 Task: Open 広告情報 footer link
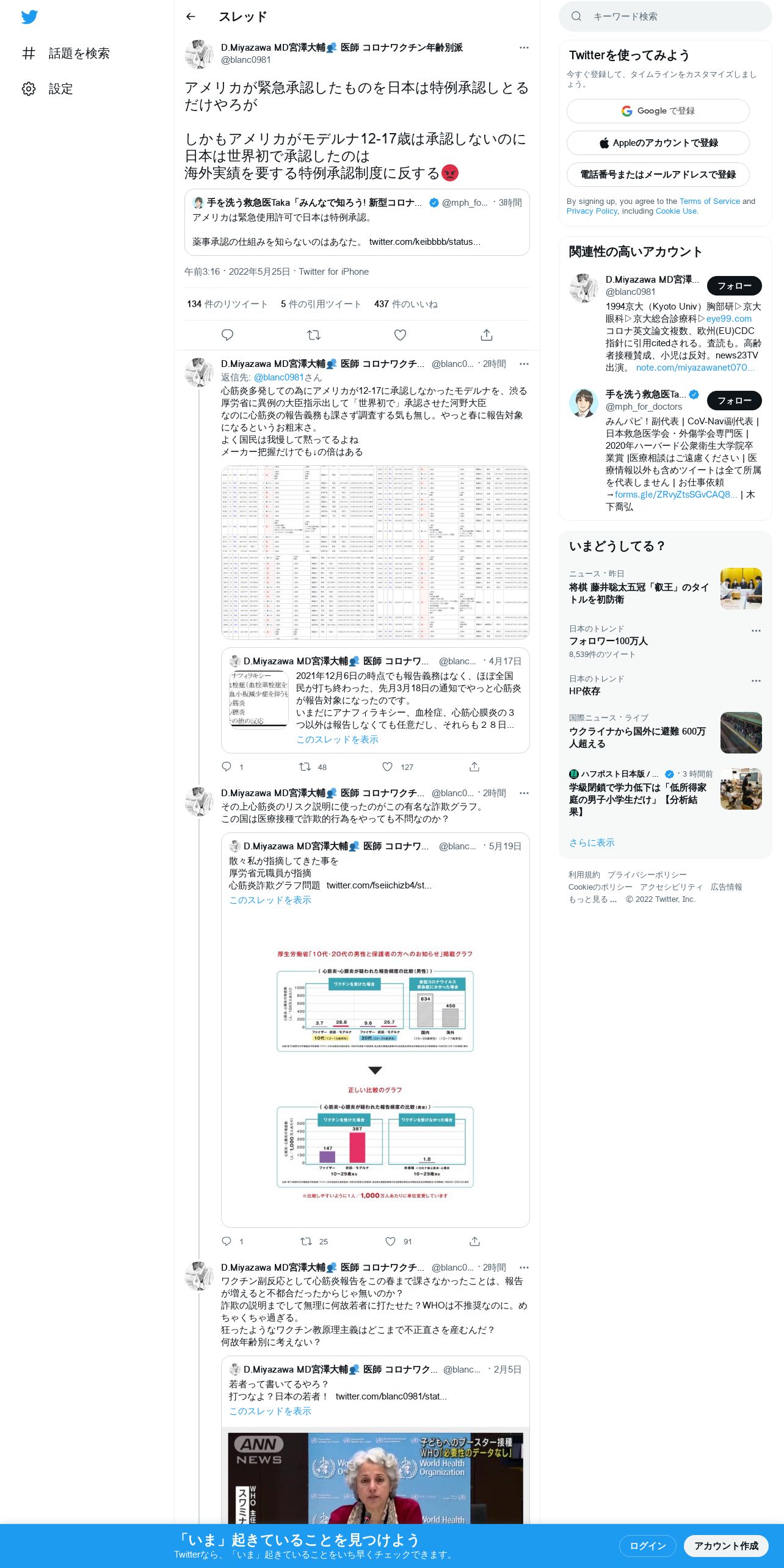[726, 887]
